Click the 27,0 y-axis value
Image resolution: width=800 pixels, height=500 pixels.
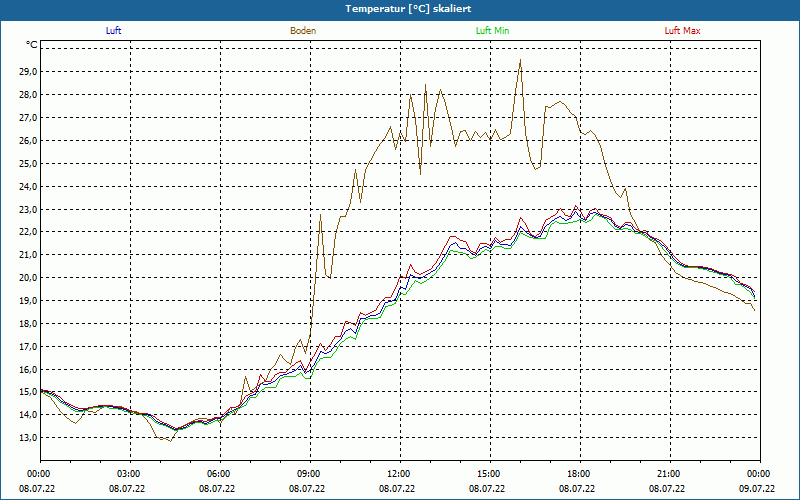[28, 118]
